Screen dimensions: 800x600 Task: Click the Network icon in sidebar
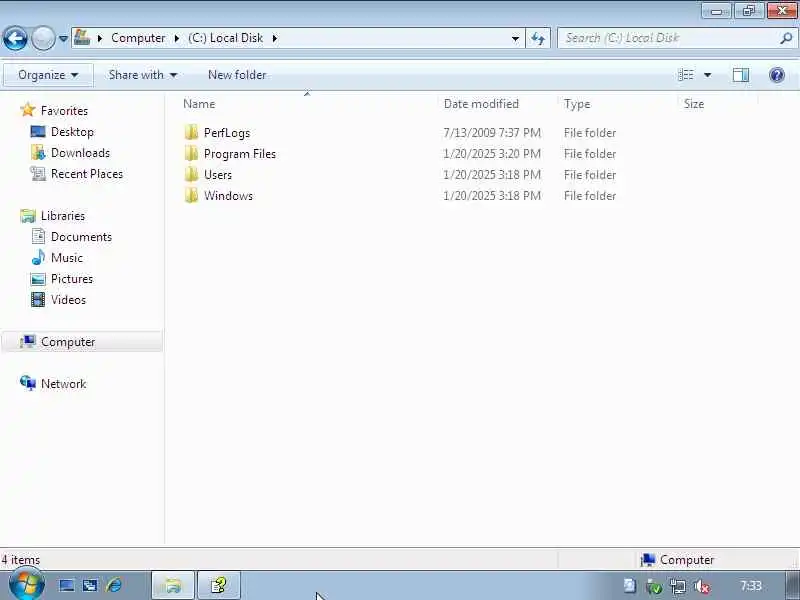28,383
